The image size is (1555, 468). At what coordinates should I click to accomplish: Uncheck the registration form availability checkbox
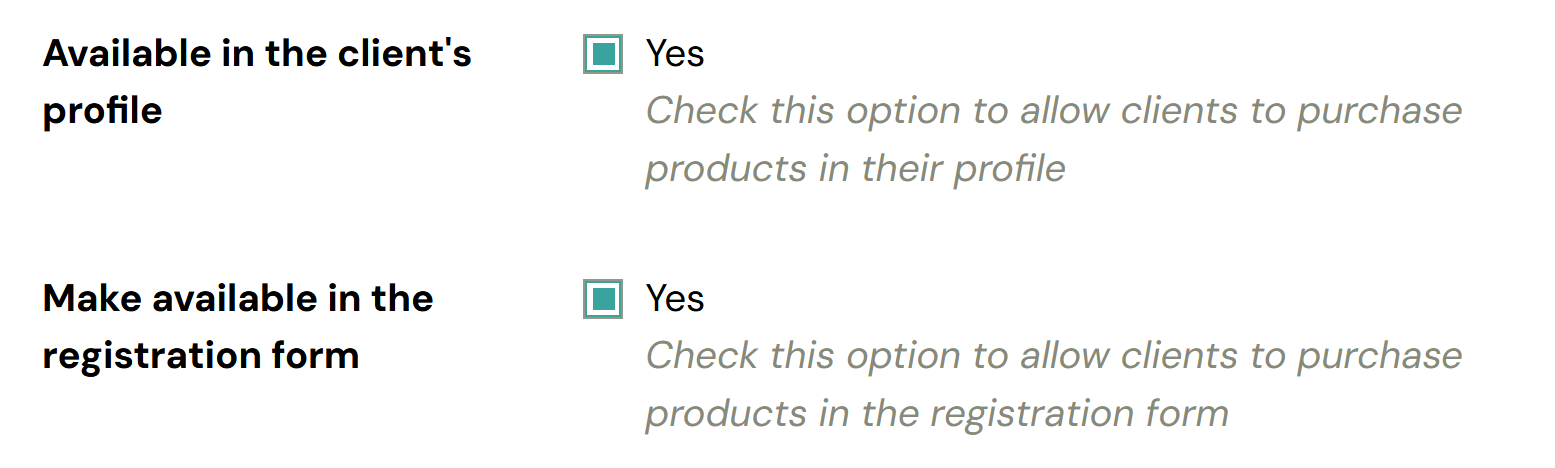pos(603,300)
